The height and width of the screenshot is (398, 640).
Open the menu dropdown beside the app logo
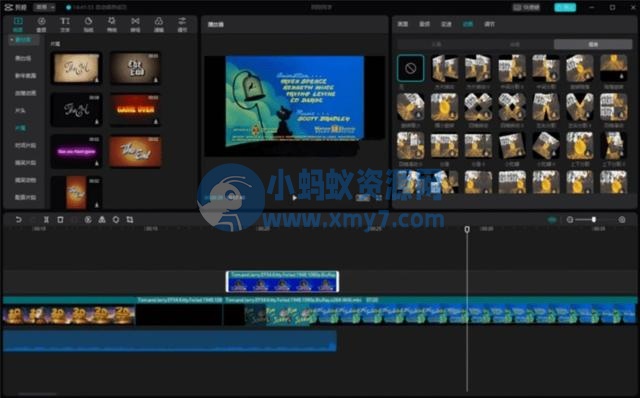(x=44, y=7)
